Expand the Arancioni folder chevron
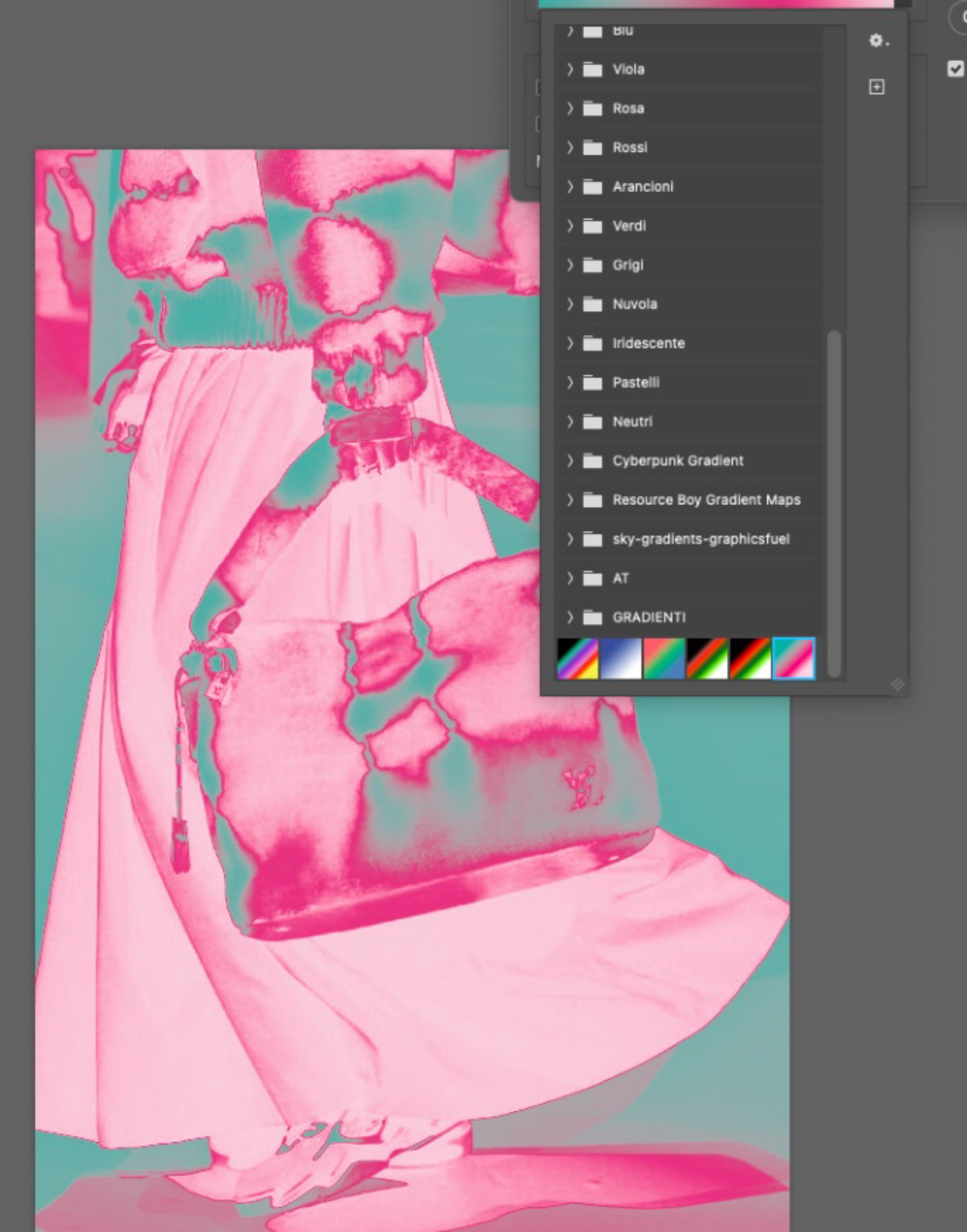Viewport: 967px width, 1232px height. (x=570, y=186)
